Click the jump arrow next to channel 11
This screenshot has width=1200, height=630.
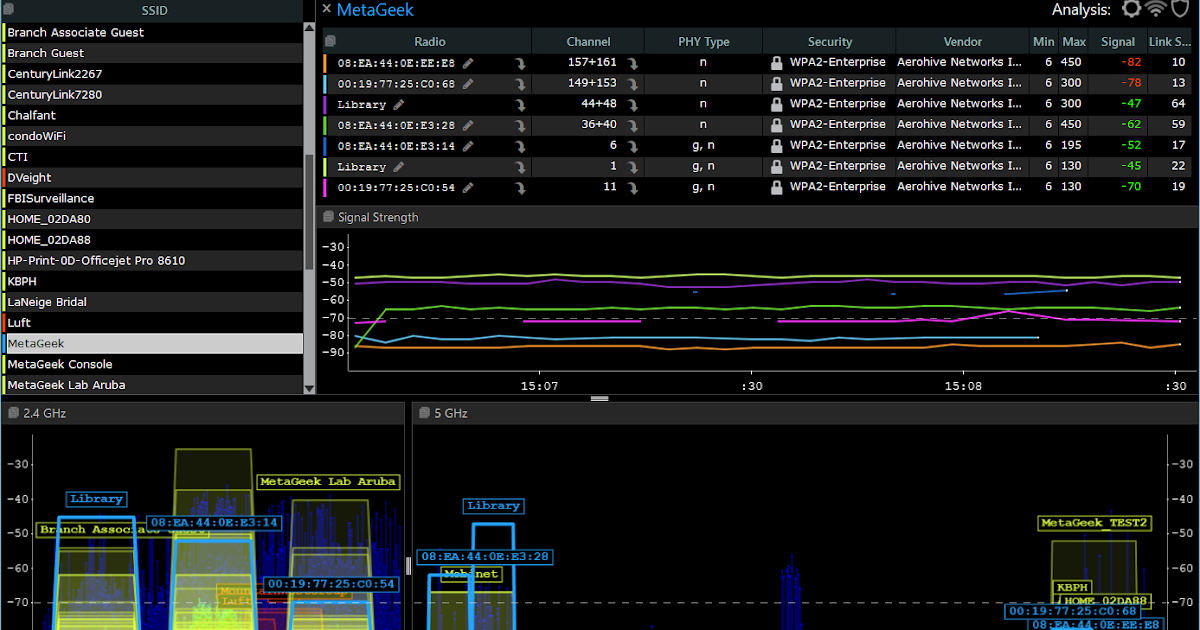[x=632, y=188]
